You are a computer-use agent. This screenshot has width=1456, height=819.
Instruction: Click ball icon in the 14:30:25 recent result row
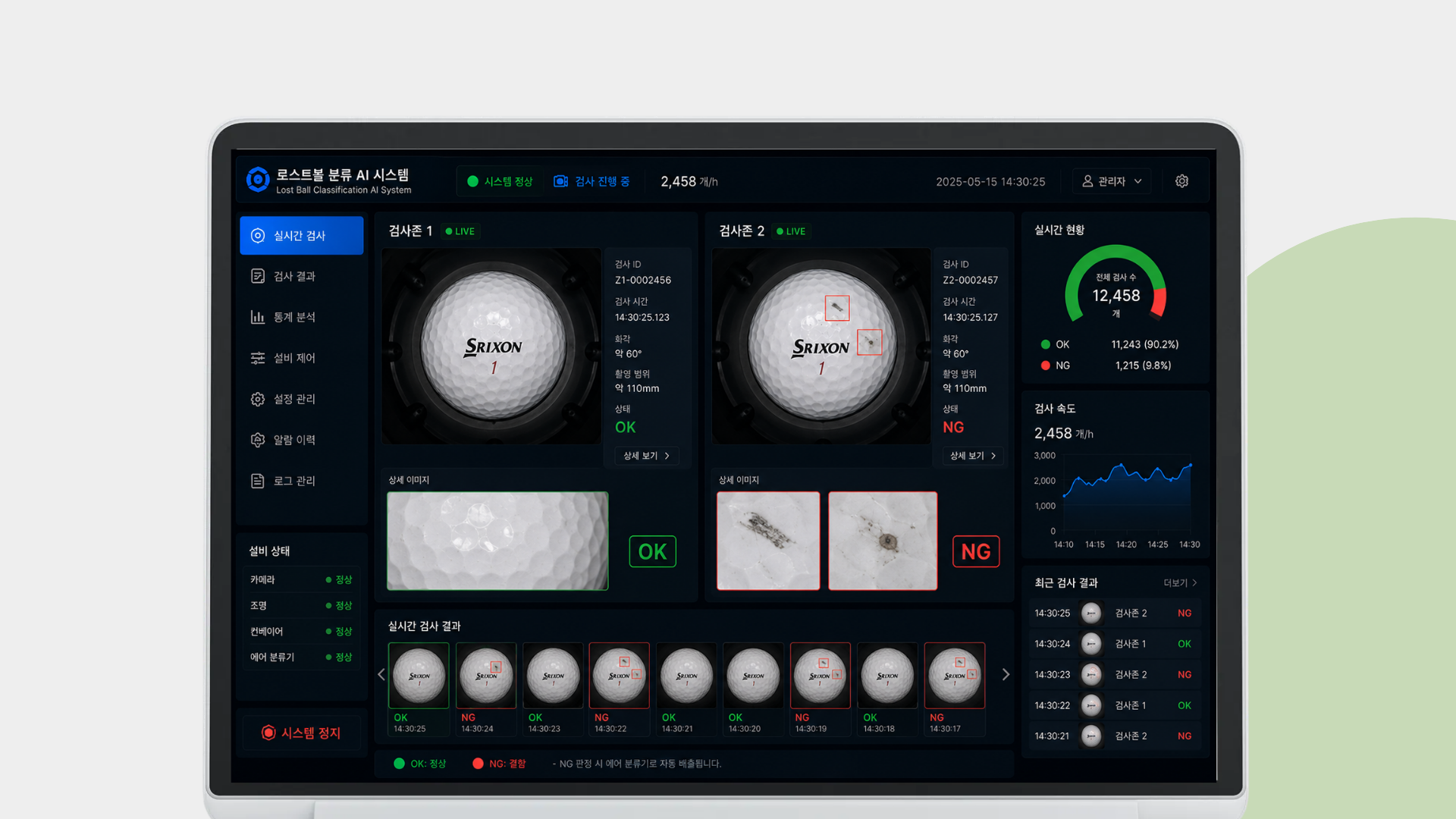click(1091, 613)
